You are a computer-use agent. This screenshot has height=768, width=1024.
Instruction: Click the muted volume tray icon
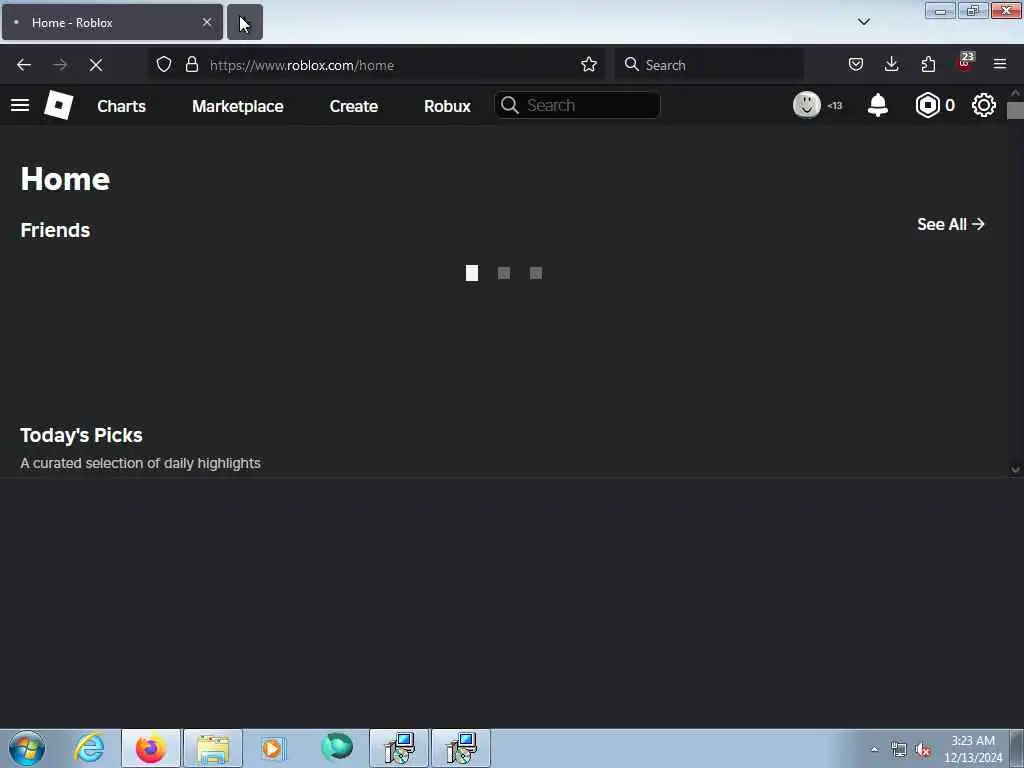923,750
